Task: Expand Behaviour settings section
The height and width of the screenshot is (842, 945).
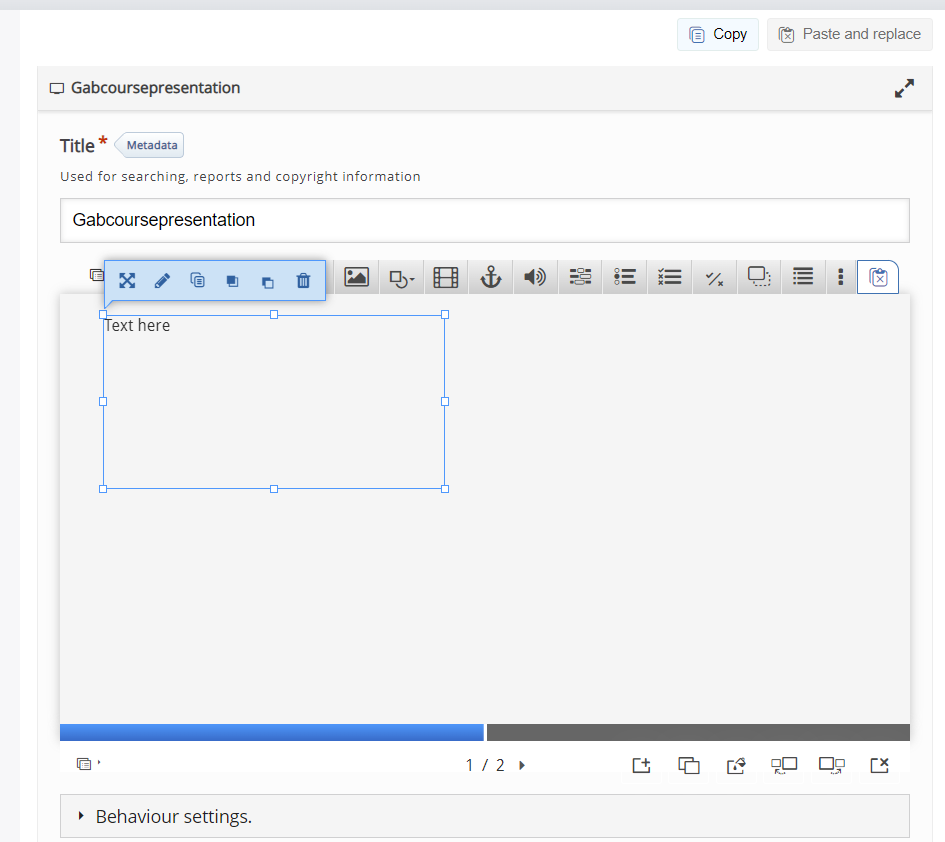Action: pyautogui.click(x=485, y=816)
